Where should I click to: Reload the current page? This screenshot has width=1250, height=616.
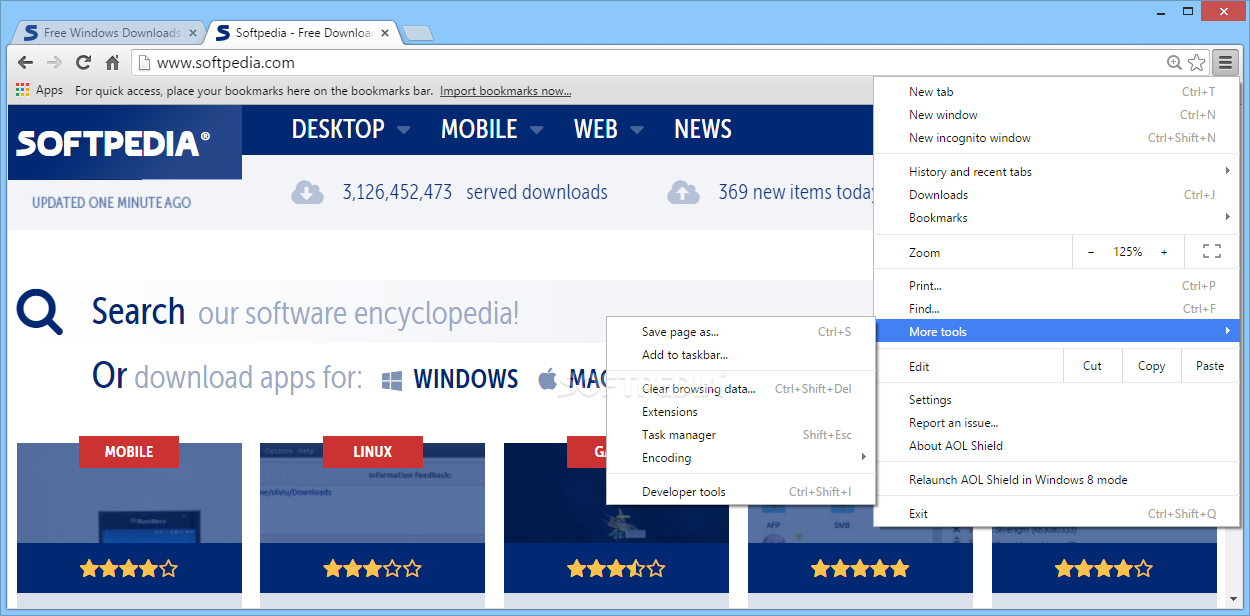(84, 63)
